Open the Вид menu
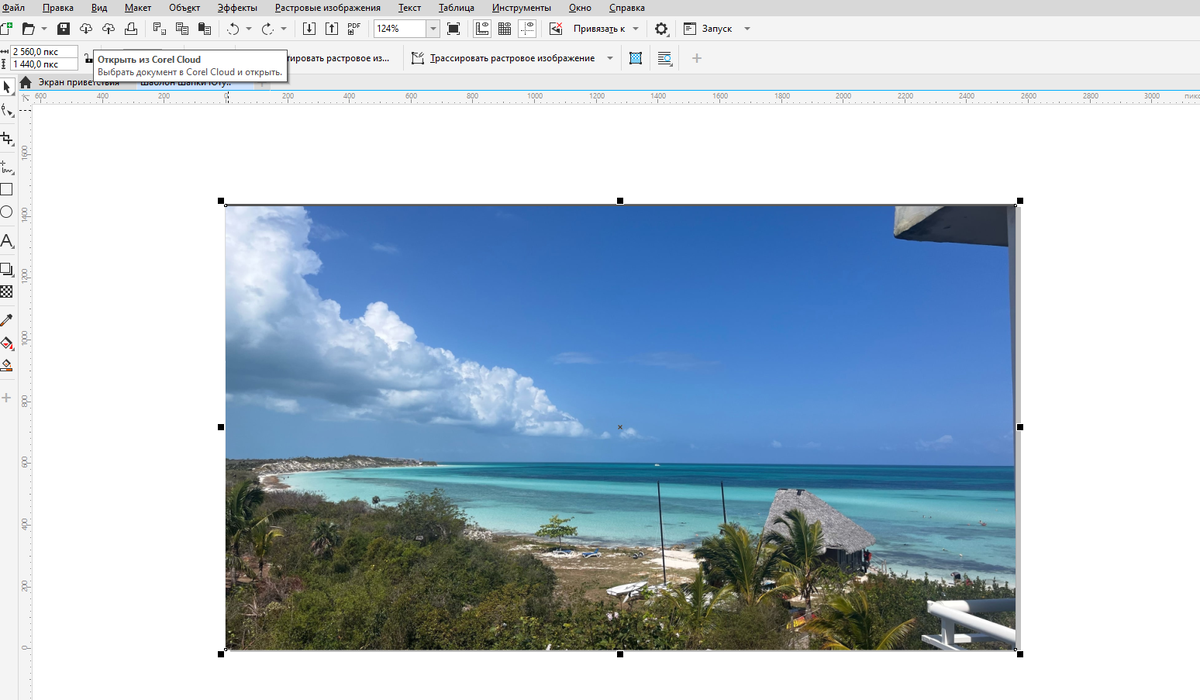This screenshot has height=700, width=1200. point(99,7)
